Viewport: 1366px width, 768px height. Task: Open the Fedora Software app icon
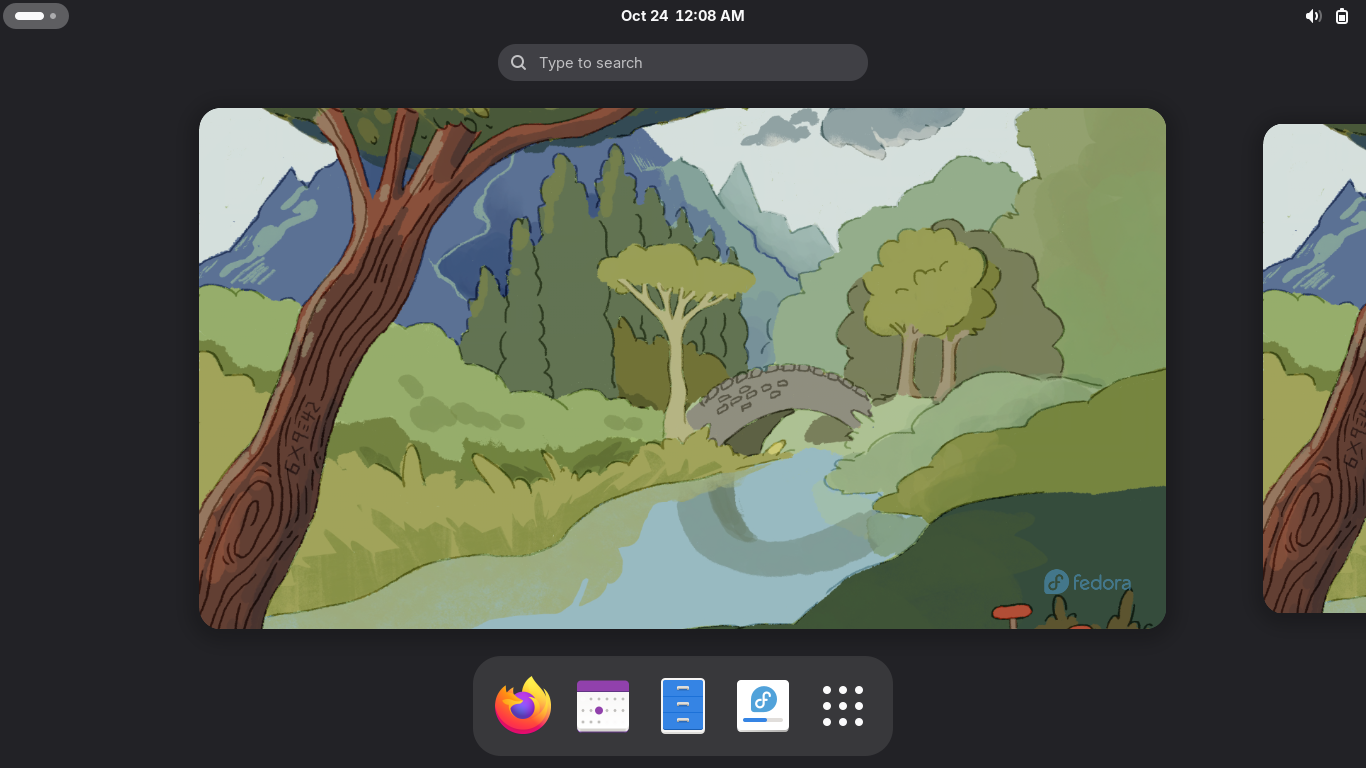[x=763, y=706]
